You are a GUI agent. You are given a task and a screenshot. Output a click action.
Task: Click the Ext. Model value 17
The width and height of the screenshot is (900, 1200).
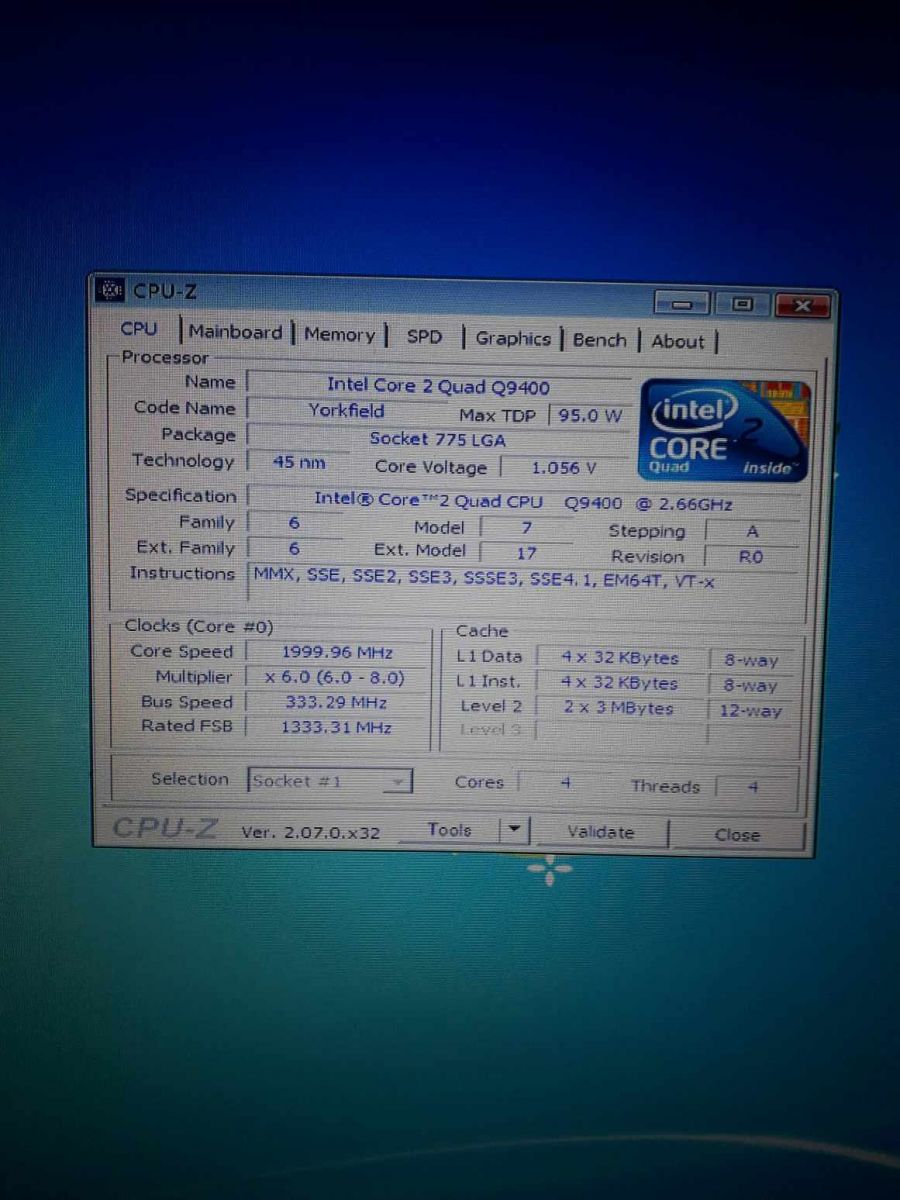point(527,552)
